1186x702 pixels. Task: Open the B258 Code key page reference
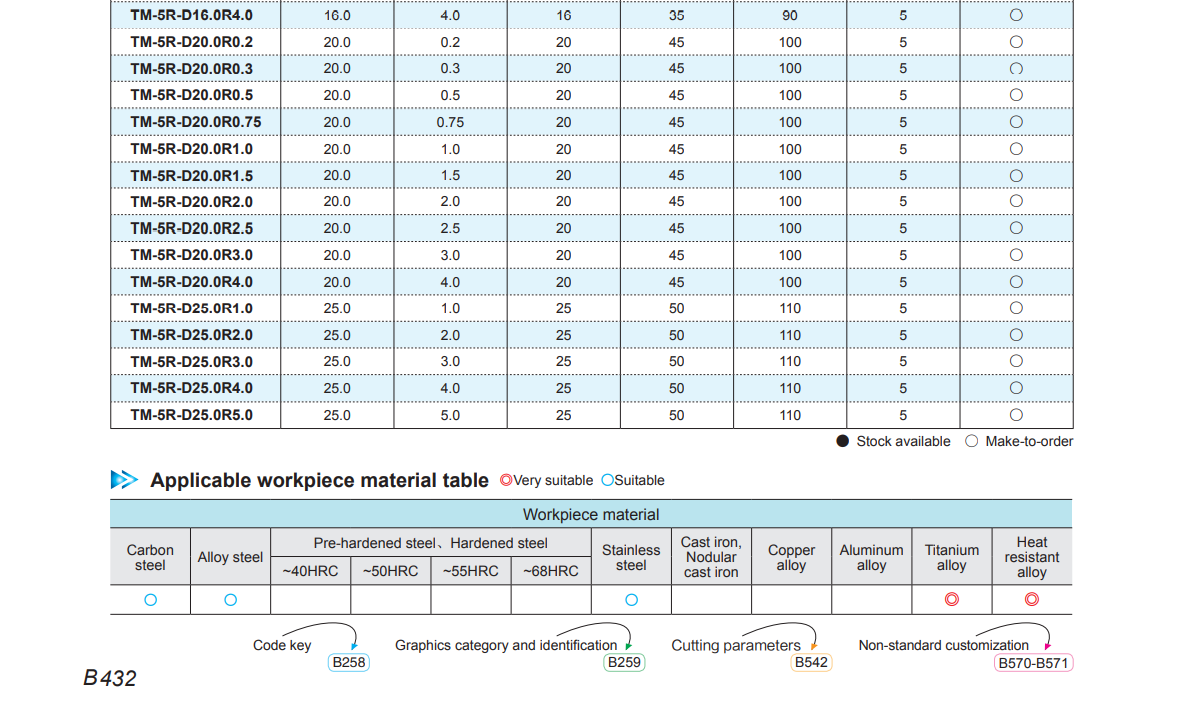[x=348, y=663]
